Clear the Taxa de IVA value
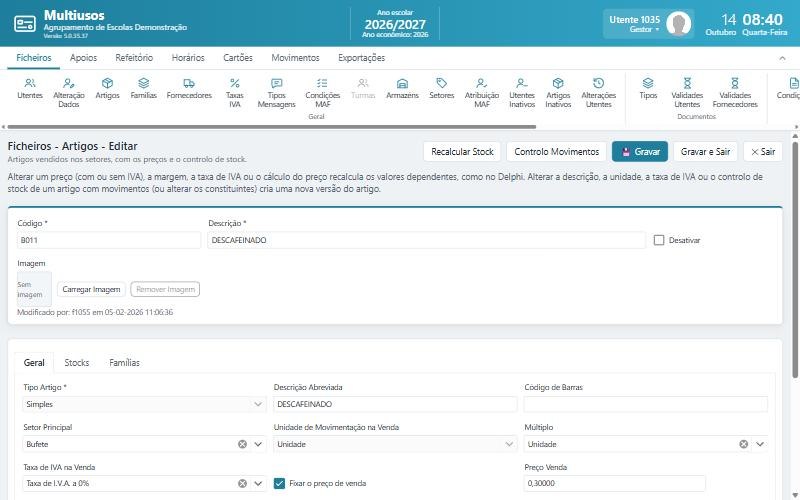 pyautogui.click(x=242, y=483)
